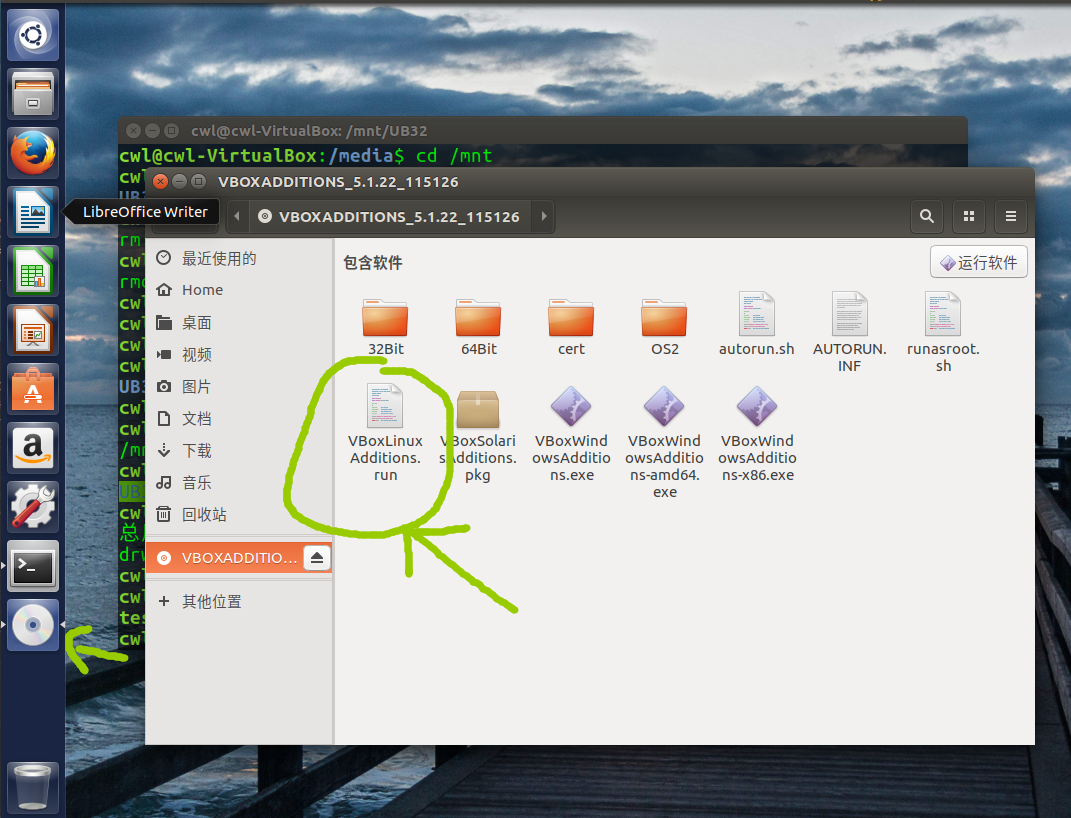Screen dimensions: 1071x818
Task: Go to Home in sidebar
Action: click(x=239, y=290)
